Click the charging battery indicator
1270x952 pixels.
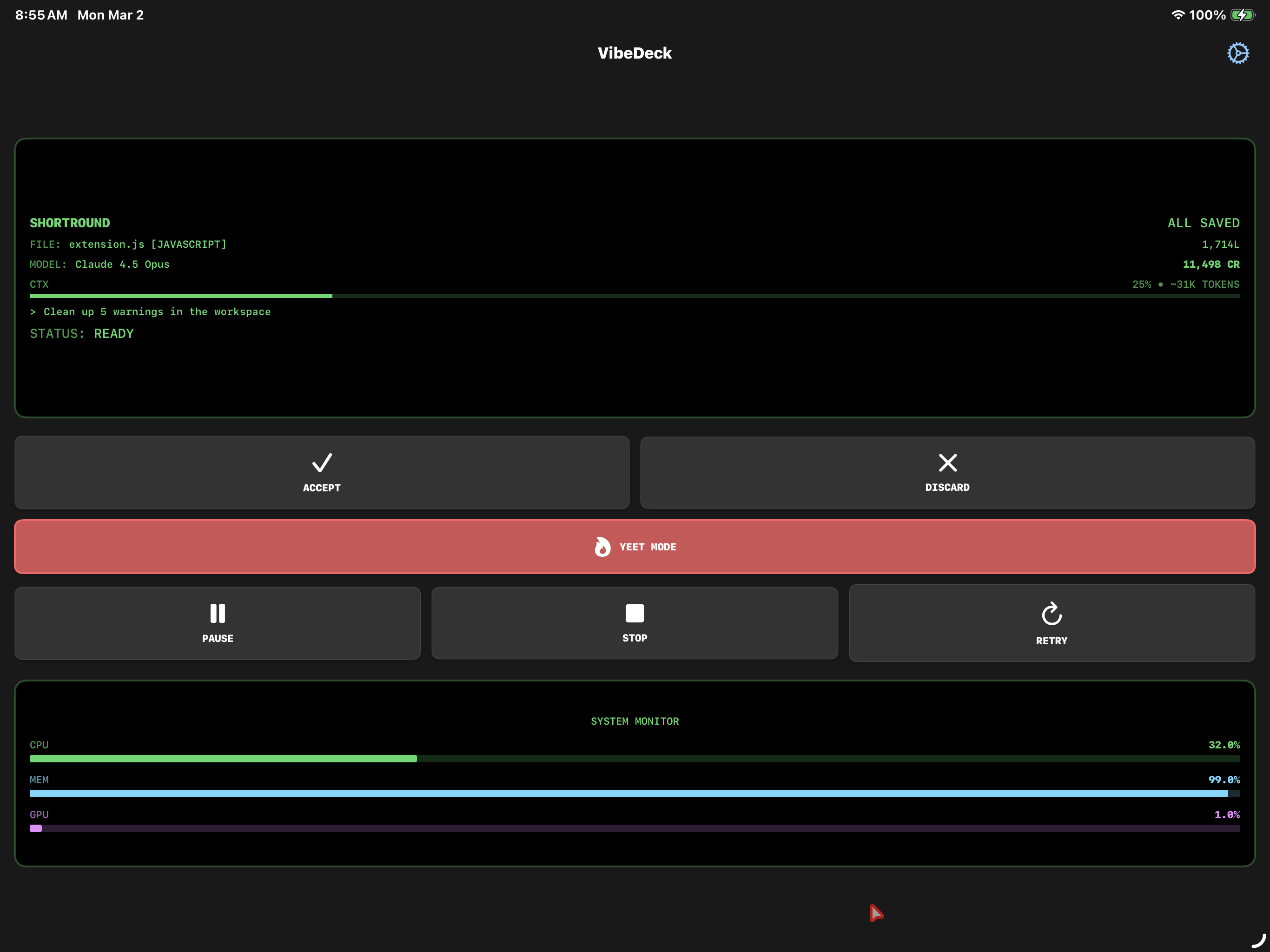point(1242,15)
